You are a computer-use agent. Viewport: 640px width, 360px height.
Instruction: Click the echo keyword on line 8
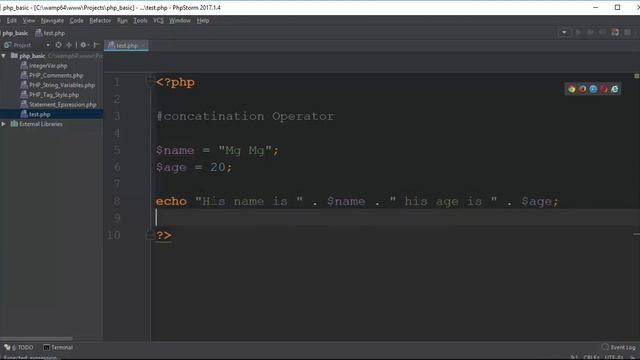point(171,201)
